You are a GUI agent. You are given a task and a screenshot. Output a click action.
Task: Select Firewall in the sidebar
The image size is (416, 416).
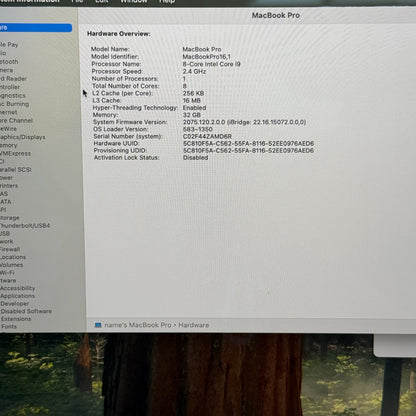(x=10, y=249)
